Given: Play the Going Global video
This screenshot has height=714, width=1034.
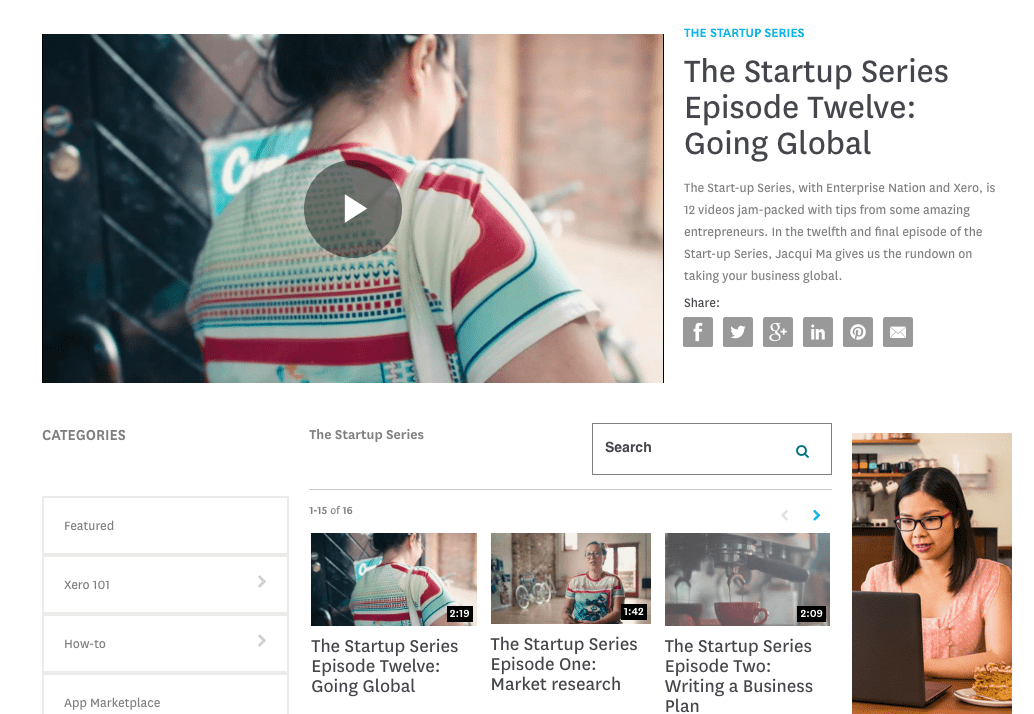Looking at the screenshot, I should pyautogui.click(x=352, y=209).
